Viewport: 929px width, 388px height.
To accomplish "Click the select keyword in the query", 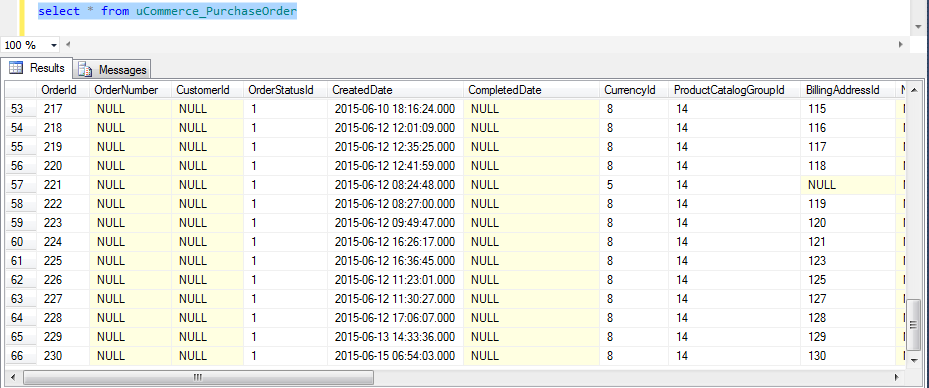I will point(59,11).
